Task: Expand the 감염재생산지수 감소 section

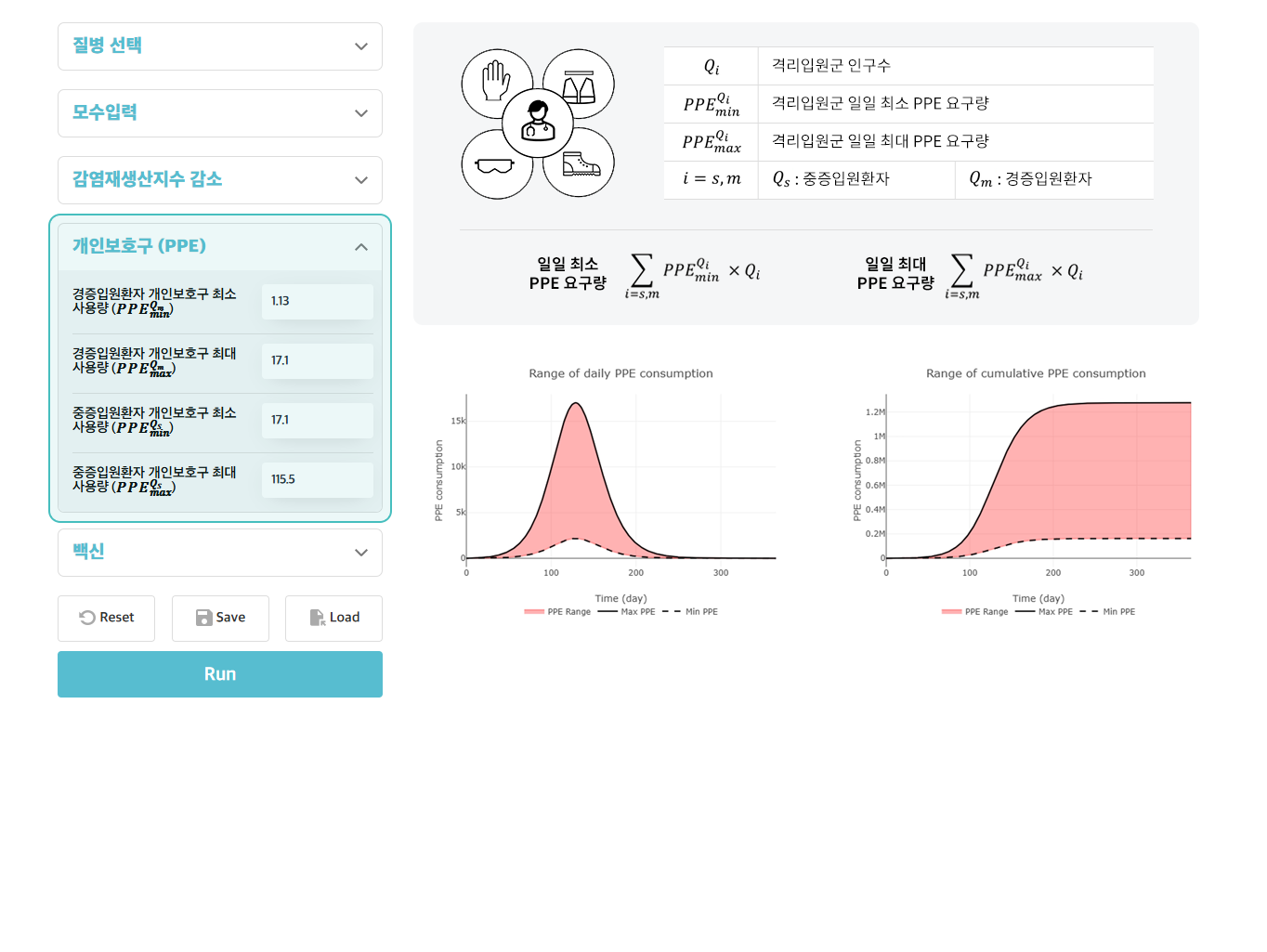Action: click(220, 180)
